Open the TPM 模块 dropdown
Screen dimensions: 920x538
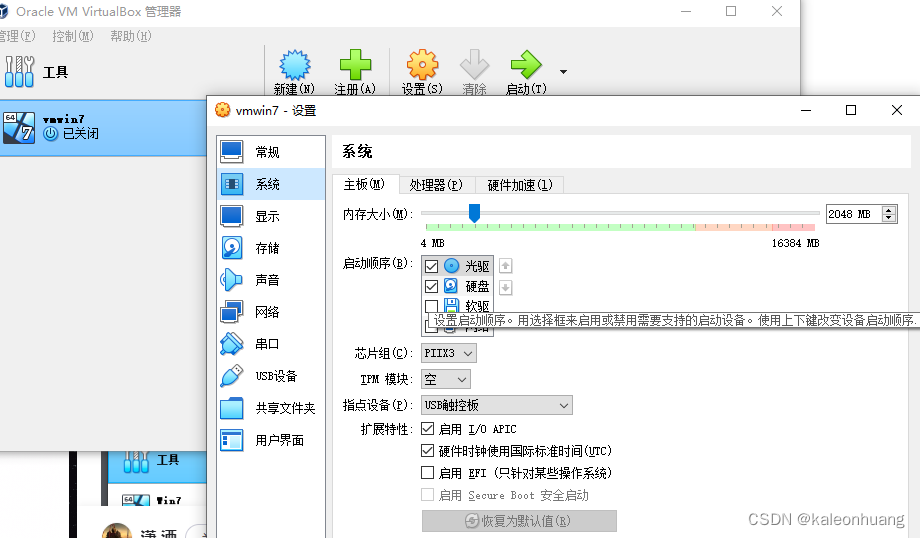(x=446, y=380)
